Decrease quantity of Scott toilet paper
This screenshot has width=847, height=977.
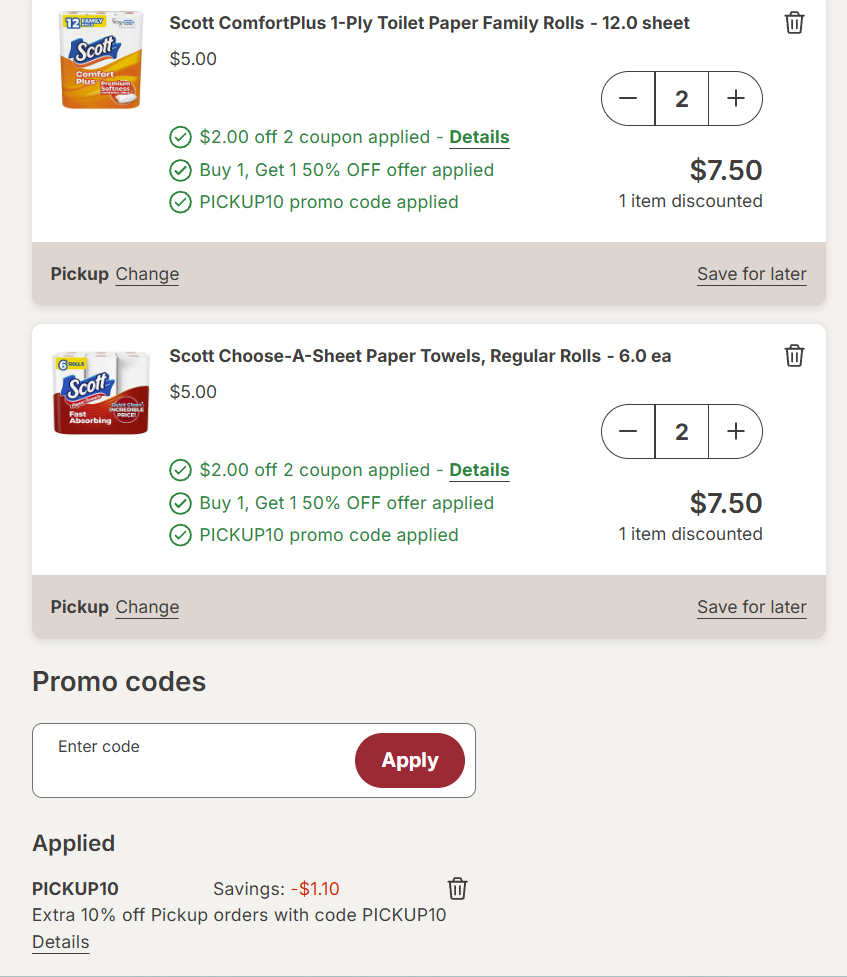(628, 98)
